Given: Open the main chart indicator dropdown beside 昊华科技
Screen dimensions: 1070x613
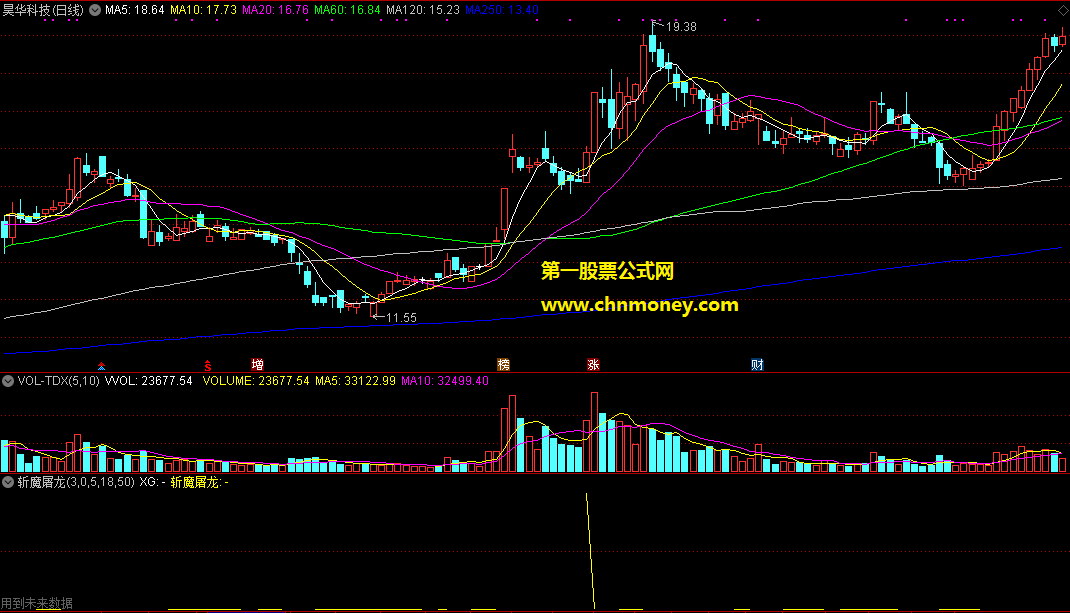Looking at the screenshot, I should pos(95,10).
